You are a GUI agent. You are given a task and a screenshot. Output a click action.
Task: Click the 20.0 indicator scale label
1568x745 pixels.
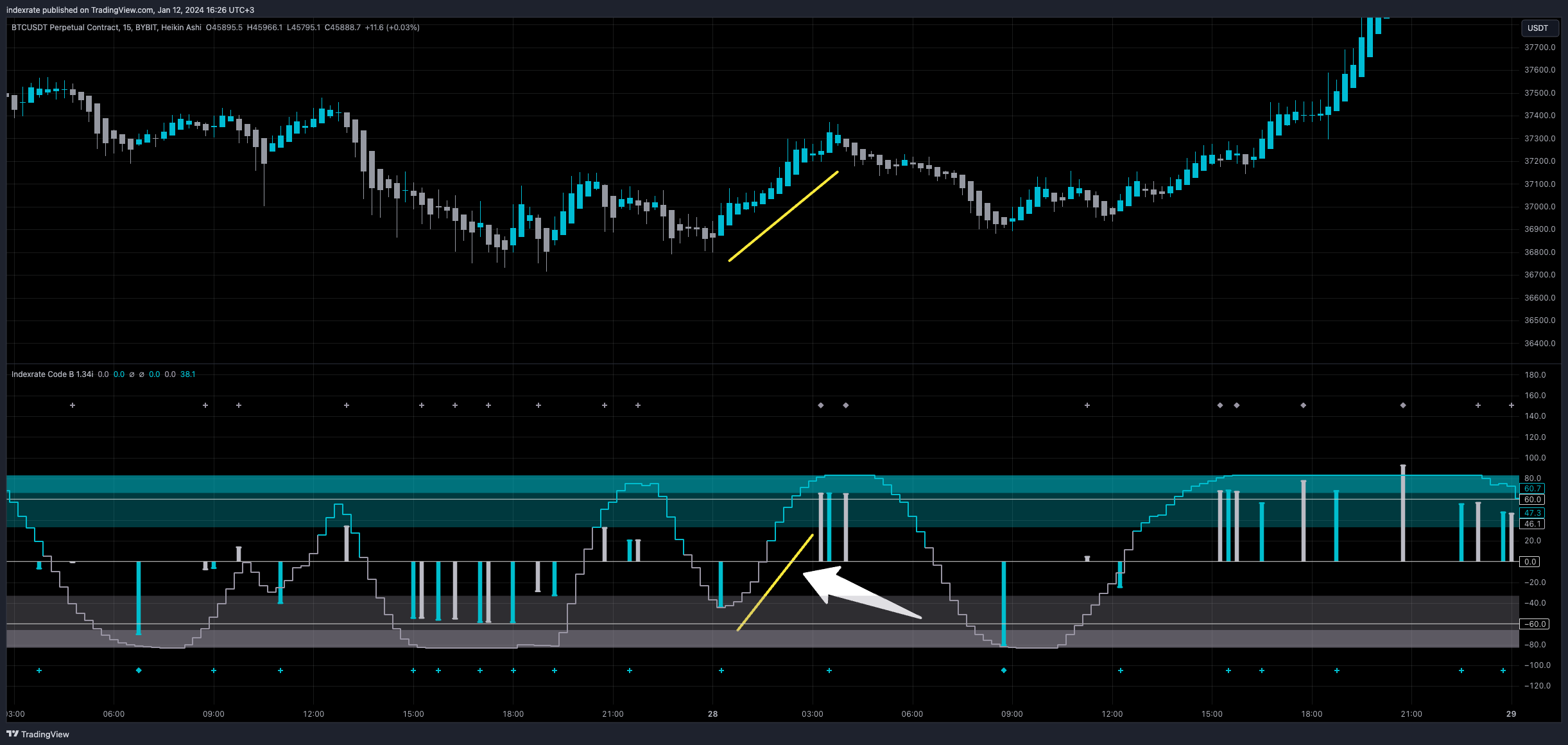(x=1533, y=541)
